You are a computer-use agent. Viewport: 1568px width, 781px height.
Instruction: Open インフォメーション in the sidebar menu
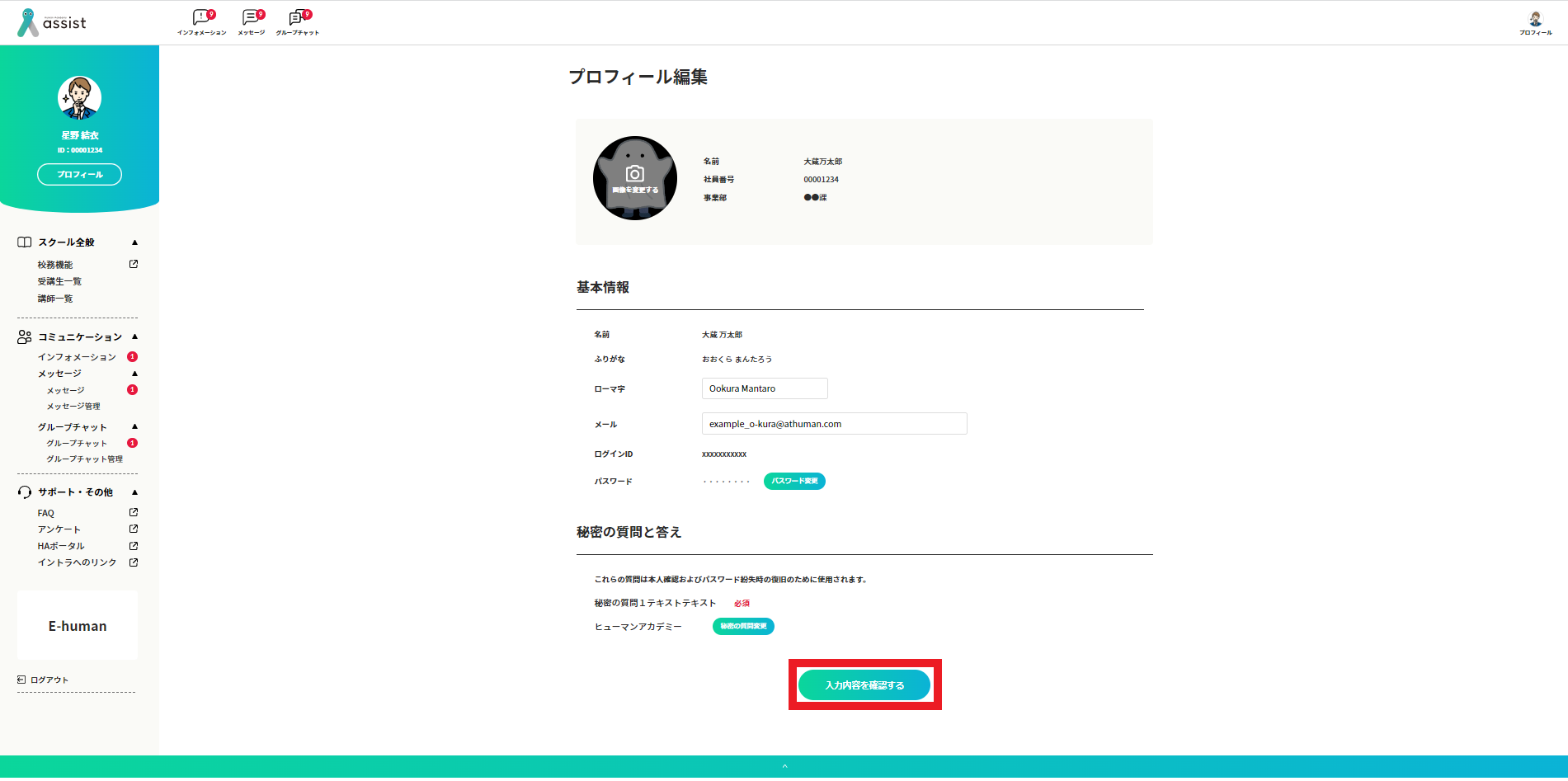click(x=77, y=357)
